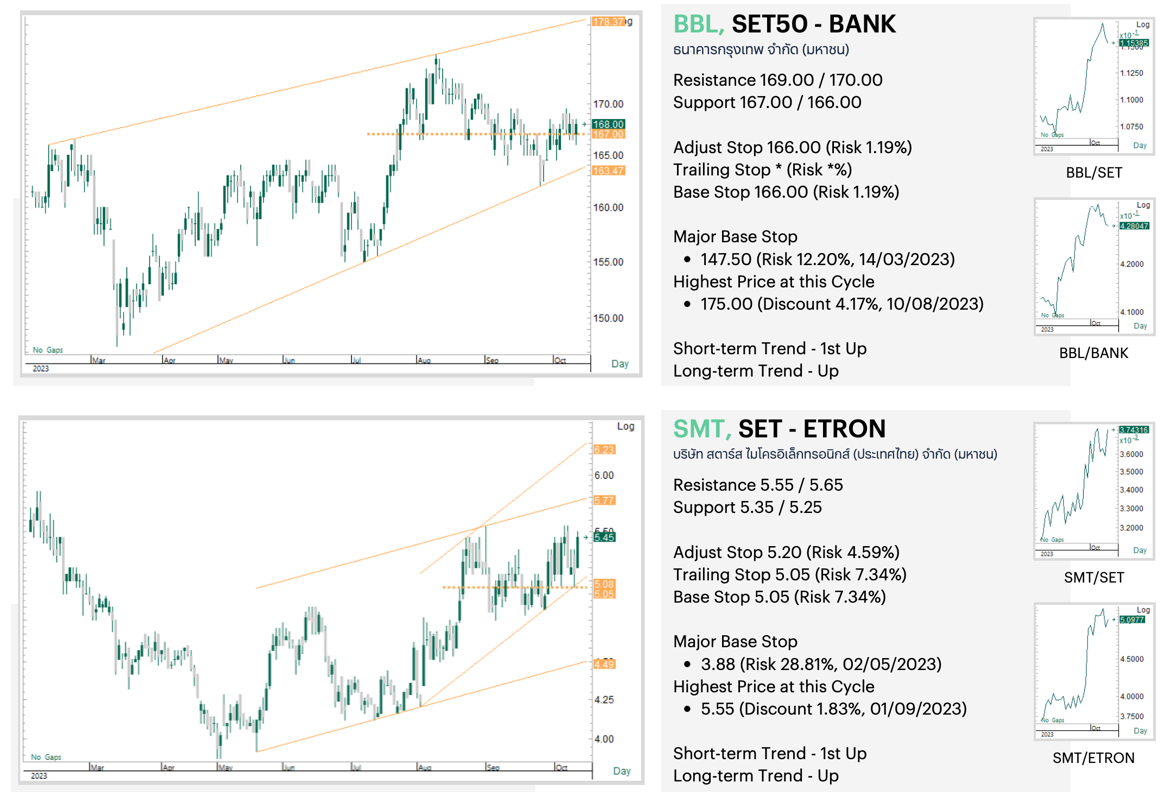Screen dimensions: 1170x804
Task: Select 'Base Stop 5.05 (Risk 7.34%)'
Action: coord(780,596)
